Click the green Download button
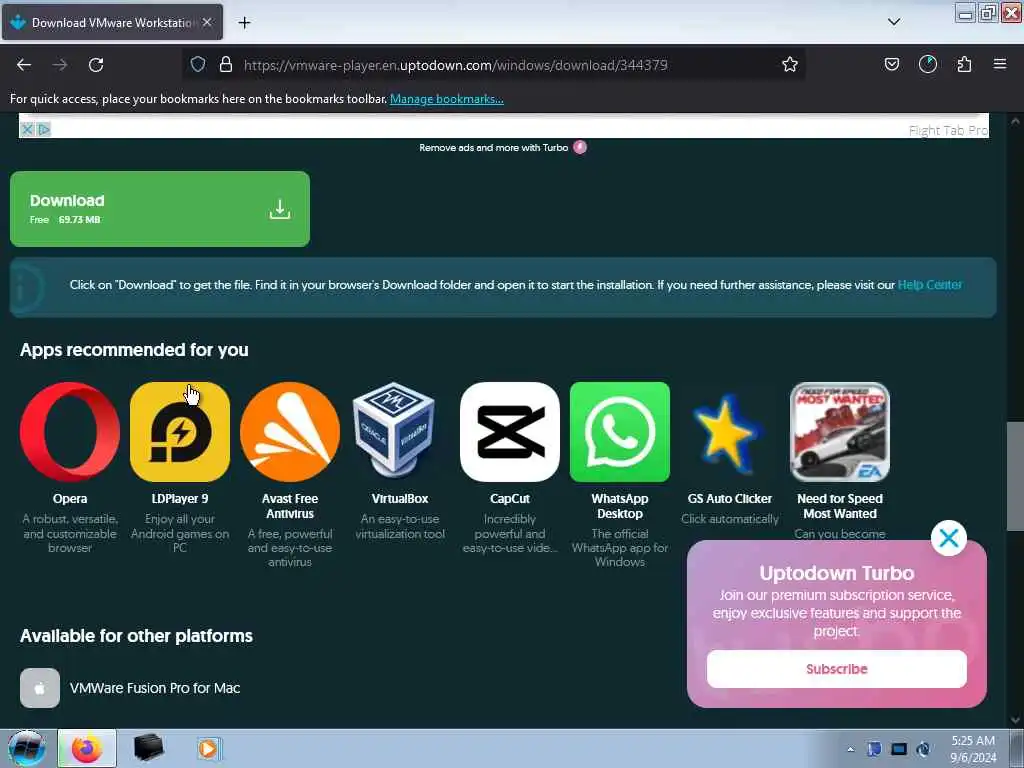This screenshot has height=768, width=1024. pos(160,209)
